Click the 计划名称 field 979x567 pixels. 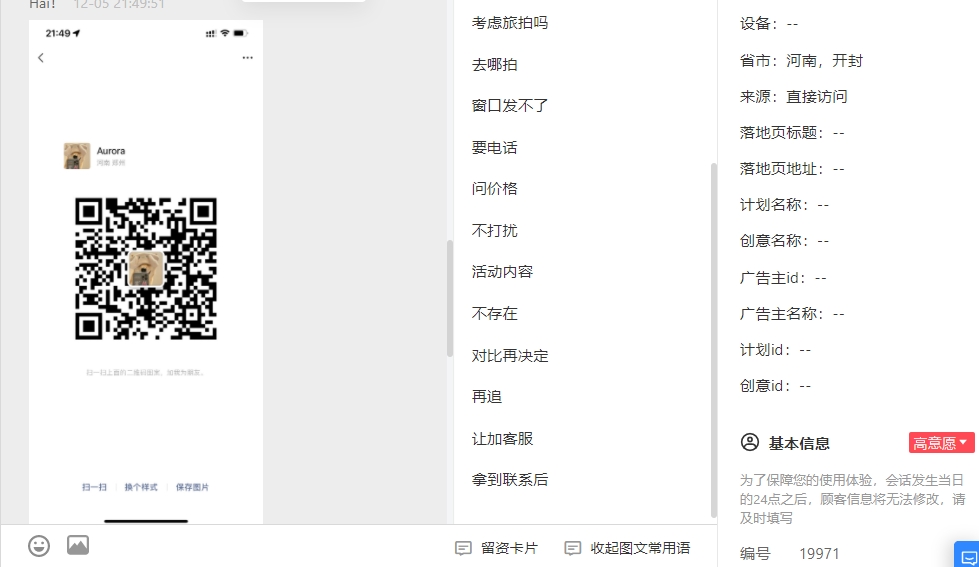tap(785, 205)
